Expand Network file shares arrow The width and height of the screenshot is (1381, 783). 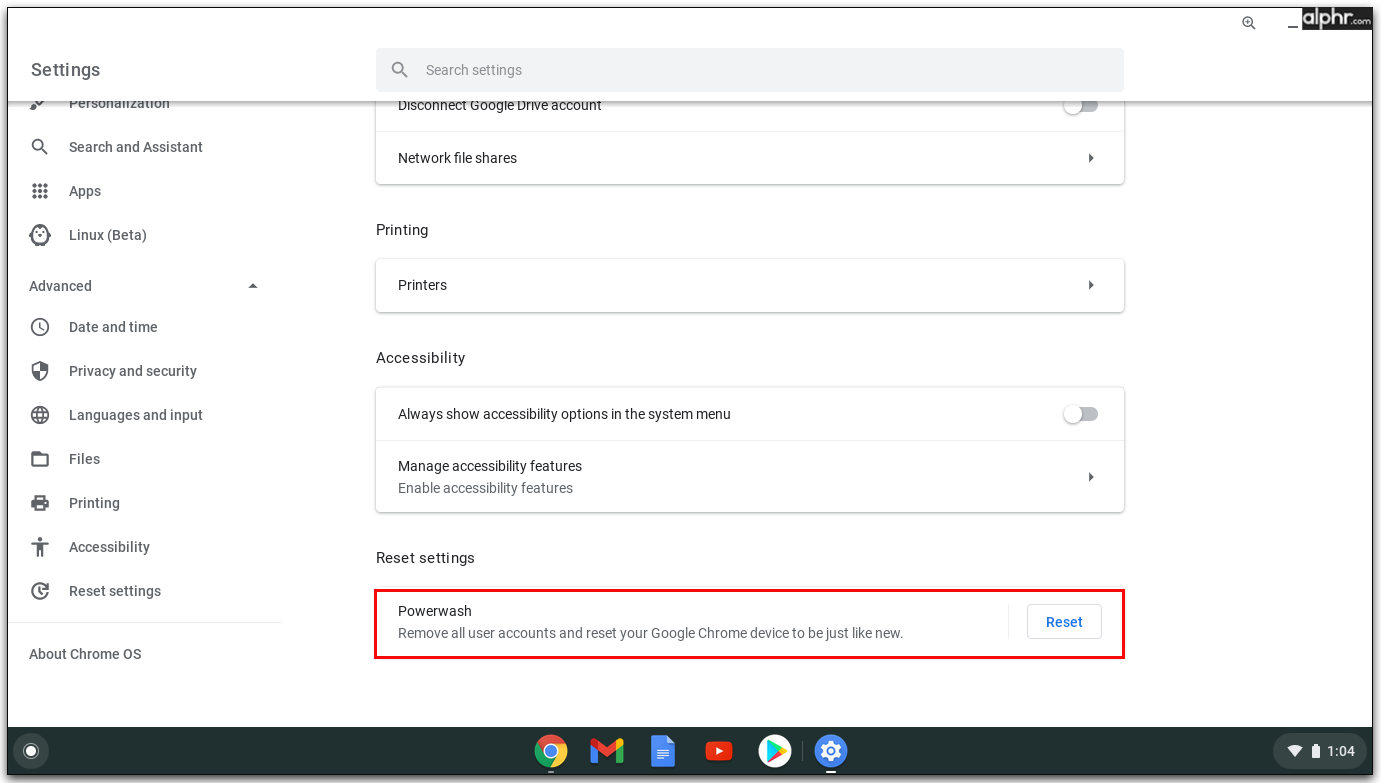click(x=1091, y=158)
